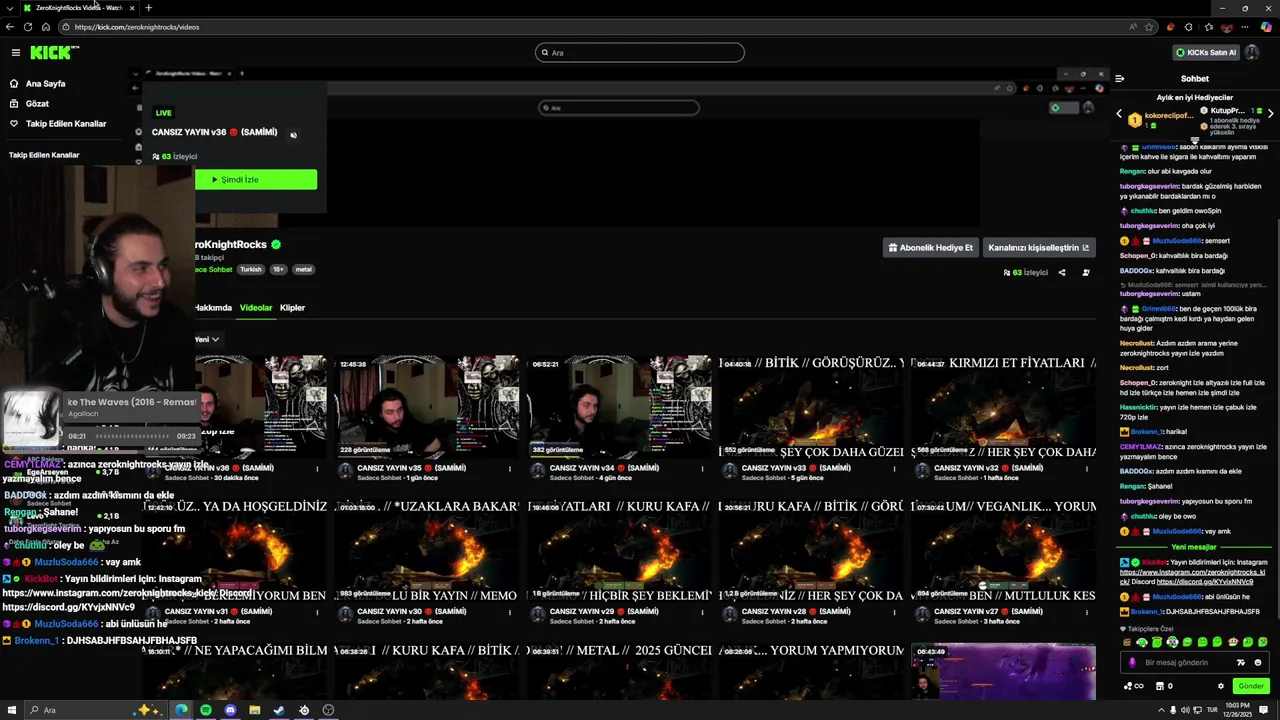Select the metal channel tag
This screenshot has width=1280, height=720.
[303, 269]
